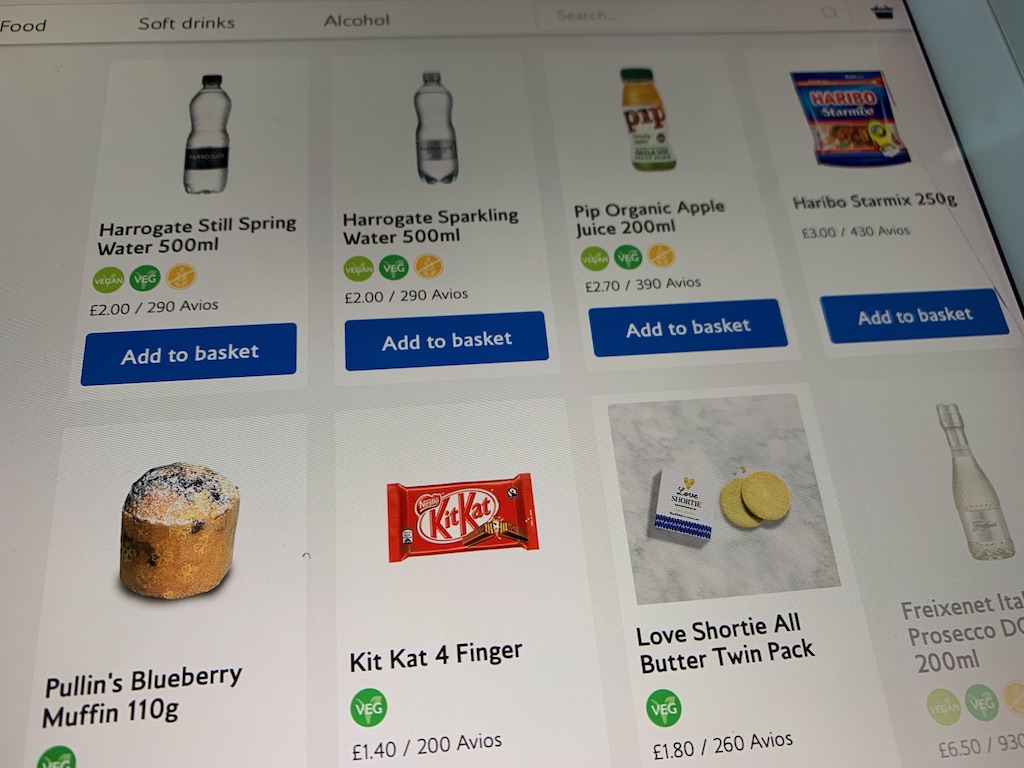Tap Veg badge on Harrogate Sparkling Water
This screenshot has width=1024, height=768.
(x=394, y=267)
